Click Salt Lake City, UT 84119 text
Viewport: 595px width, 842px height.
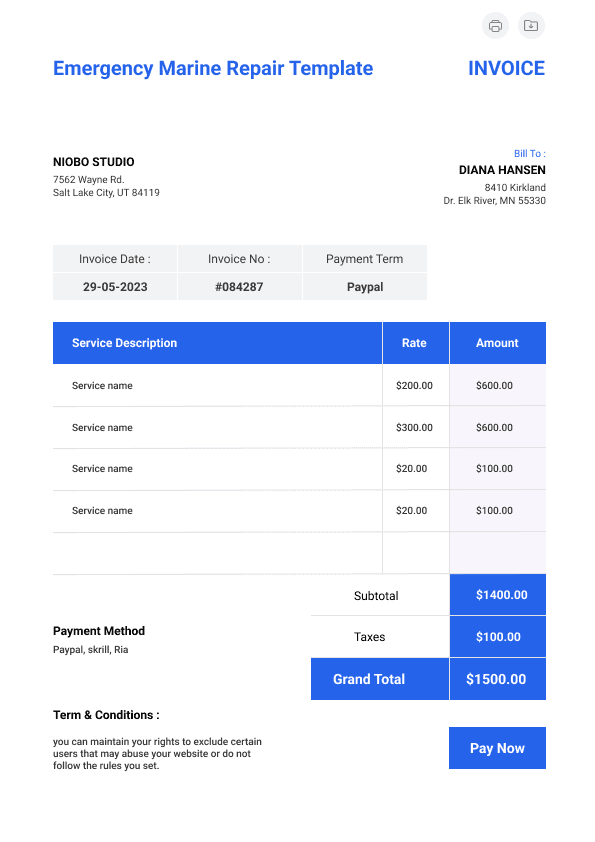point(106,193)
